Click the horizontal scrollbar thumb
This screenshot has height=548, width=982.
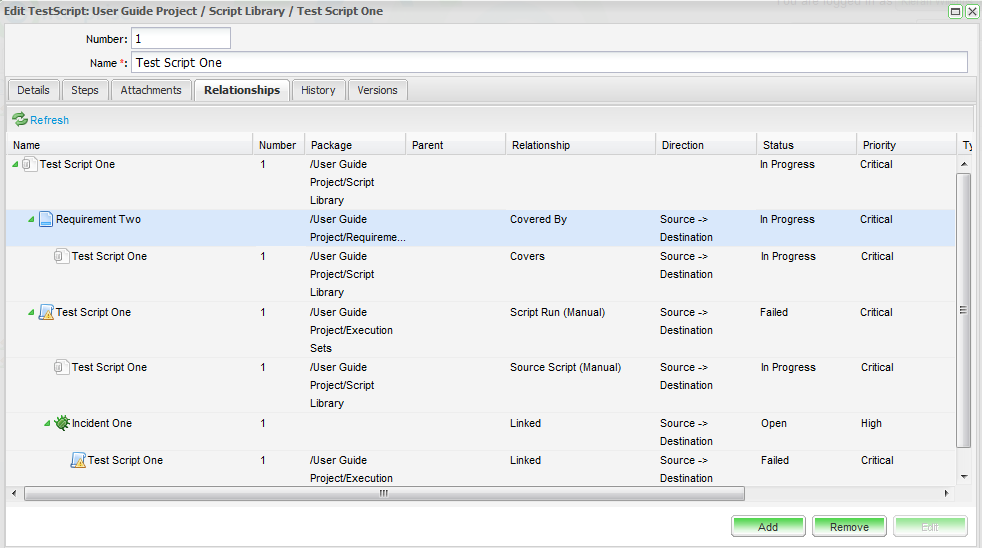coord(383,493)
